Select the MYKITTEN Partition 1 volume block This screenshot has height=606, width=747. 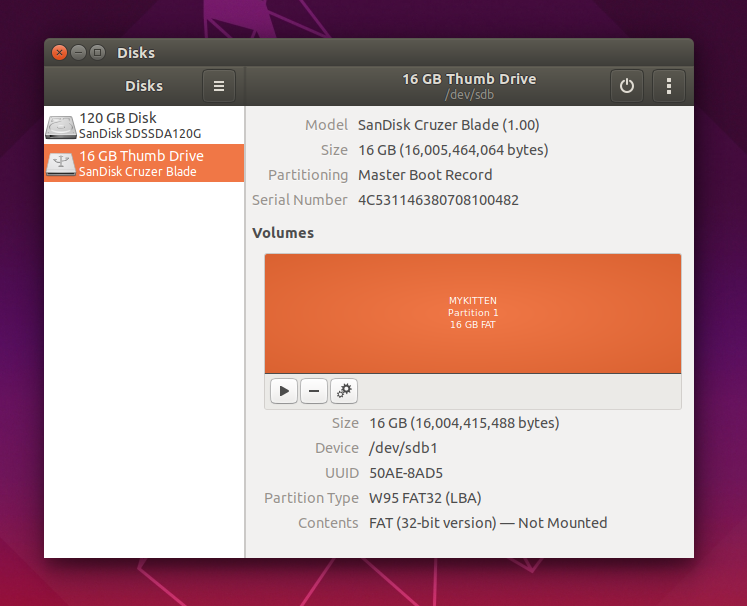(x=473, y=313)
